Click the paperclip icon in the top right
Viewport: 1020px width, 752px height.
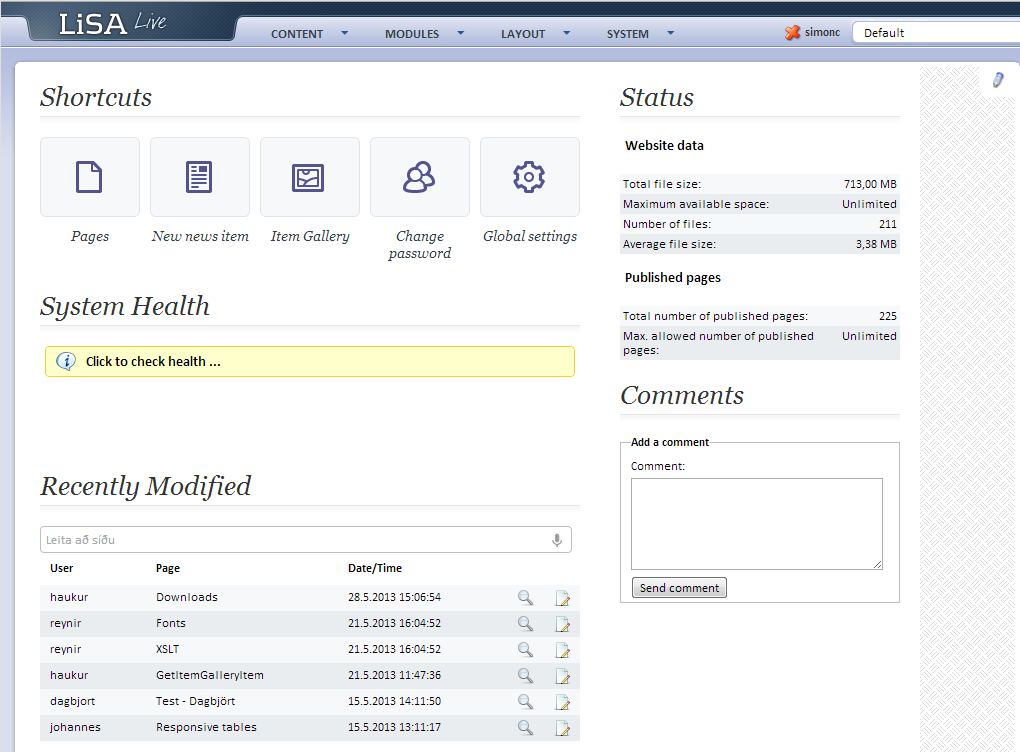(997, 80)
